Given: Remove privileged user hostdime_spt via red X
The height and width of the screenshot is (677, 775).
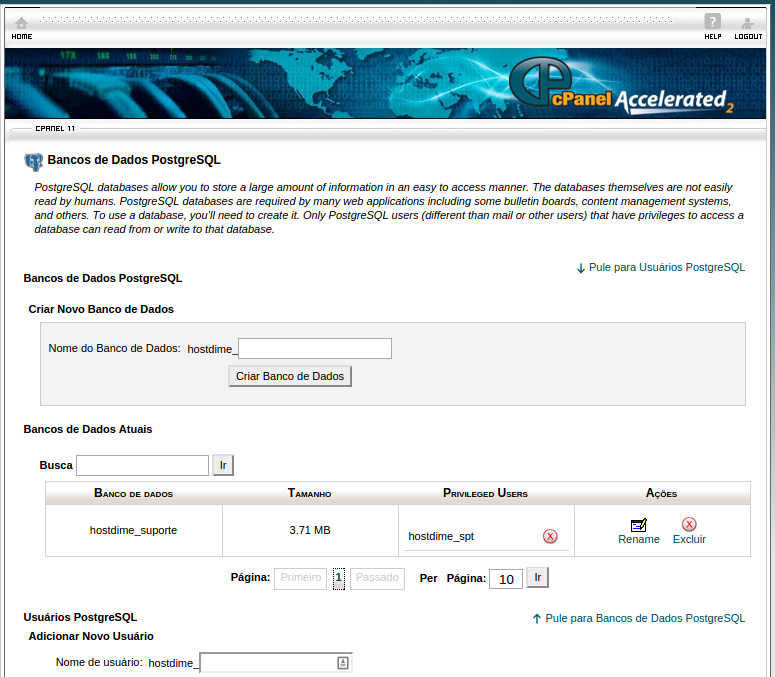Looking at the screenshot, I should pos(550,536).
